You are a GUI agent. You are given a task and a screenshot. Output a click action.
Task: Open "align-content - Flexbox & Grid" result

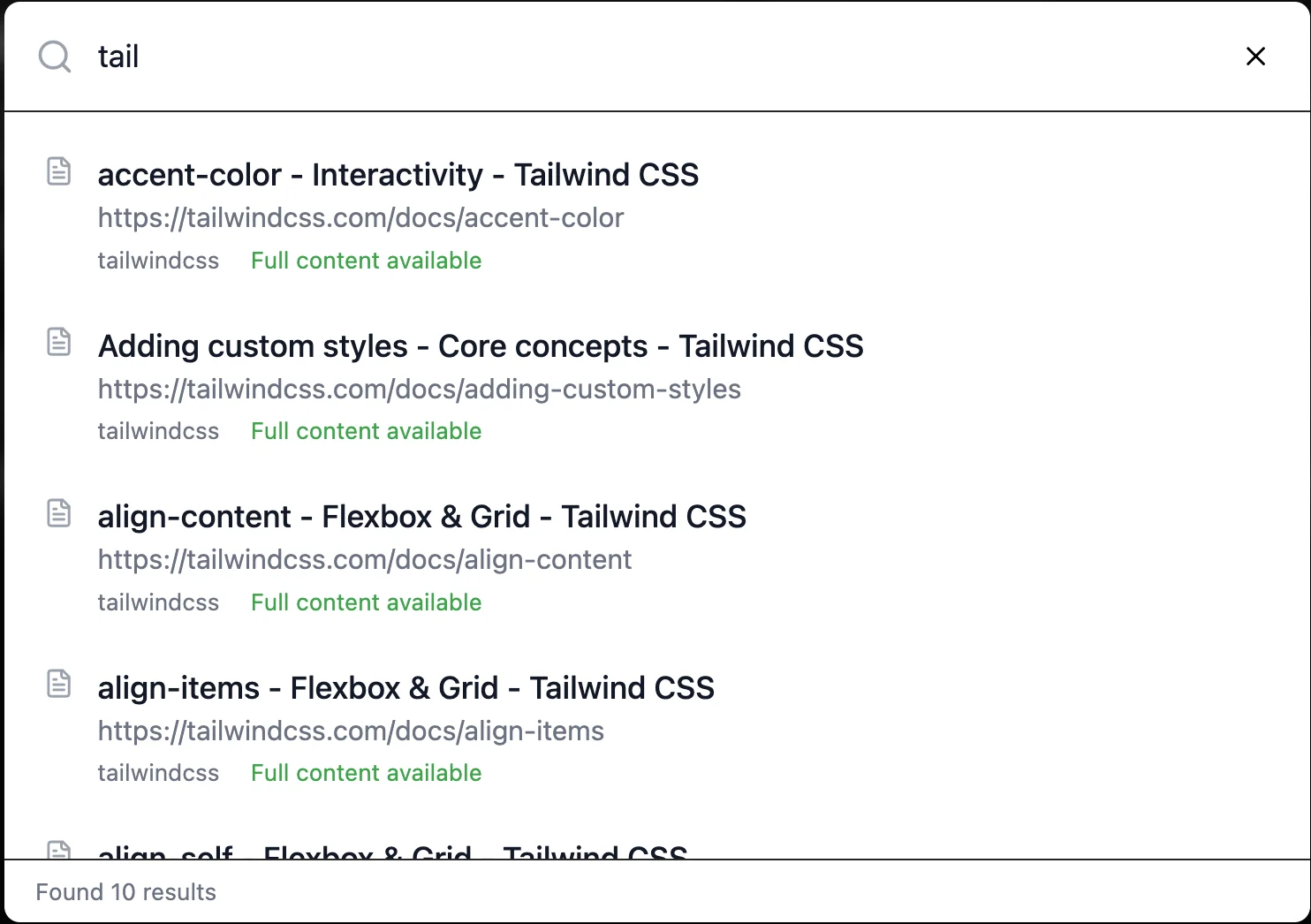point(421,517)
